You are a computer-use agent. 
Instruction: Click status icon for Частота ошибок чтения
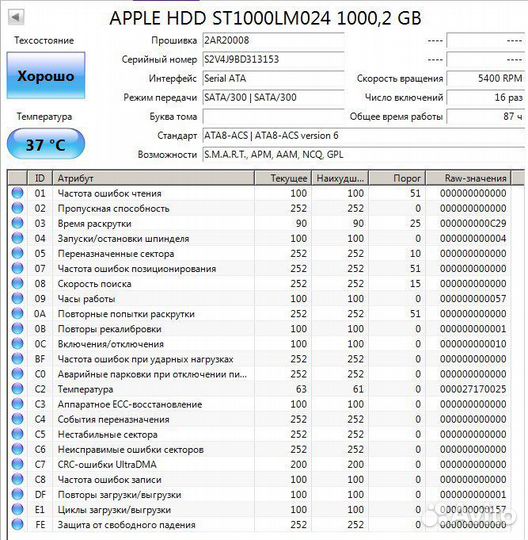click(x=17, y=193)
